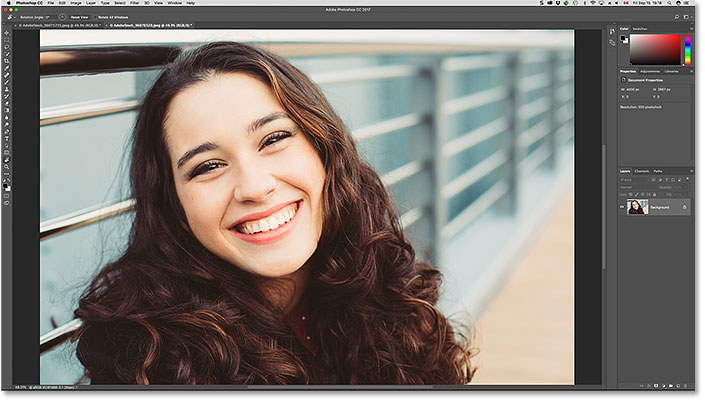Hide the Background layer with eye icon
The height and width of the screenshot is (400, 705).
[621, 207]
